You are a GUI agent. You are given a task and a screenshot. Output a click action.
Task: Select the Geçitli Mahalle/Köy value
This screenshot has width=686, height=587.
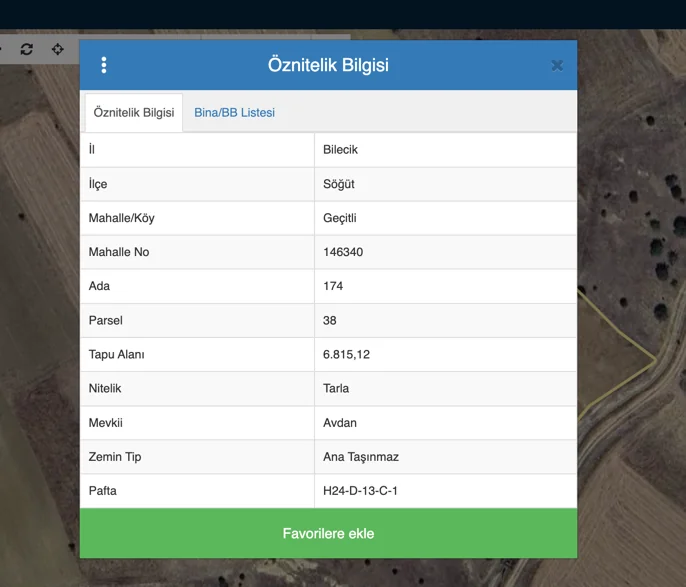point(340,218)
